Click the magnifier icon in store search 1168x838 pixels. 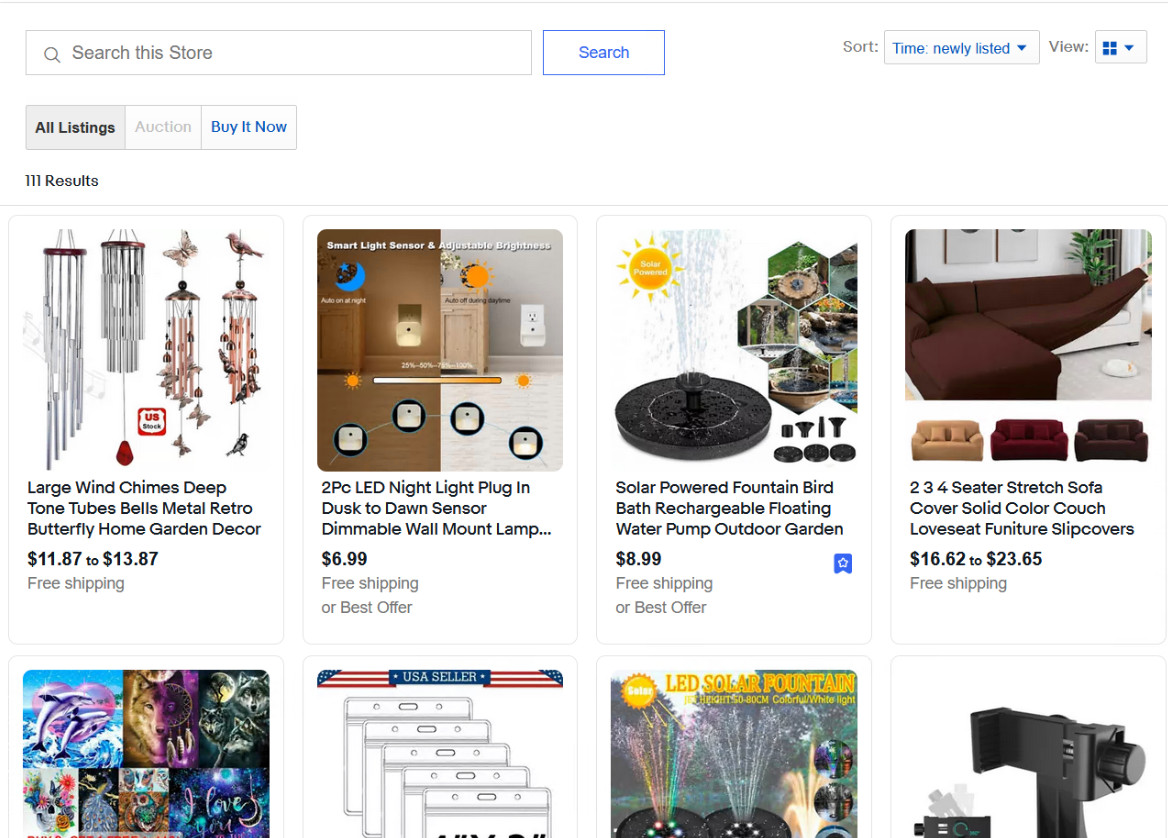[x=52, y=54]
